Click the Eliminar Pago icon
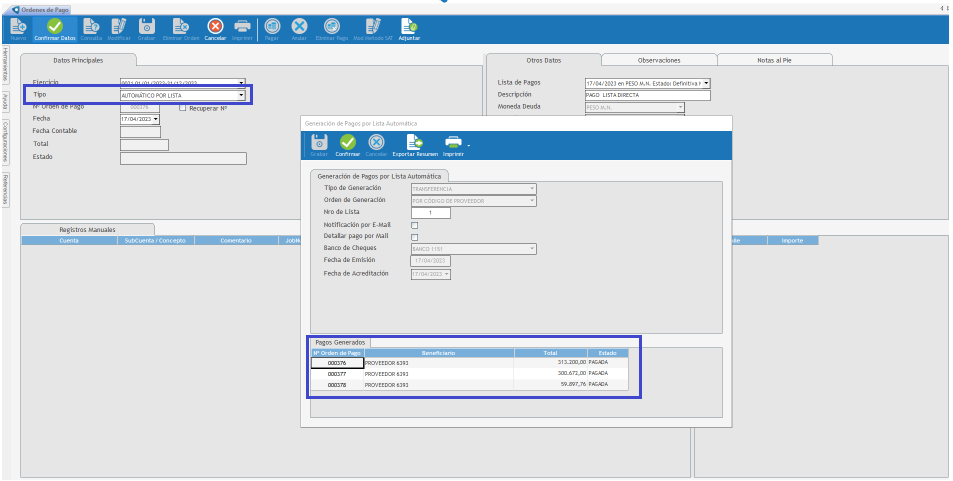Viewport: 953px width, 481px height. click(332, 26)
